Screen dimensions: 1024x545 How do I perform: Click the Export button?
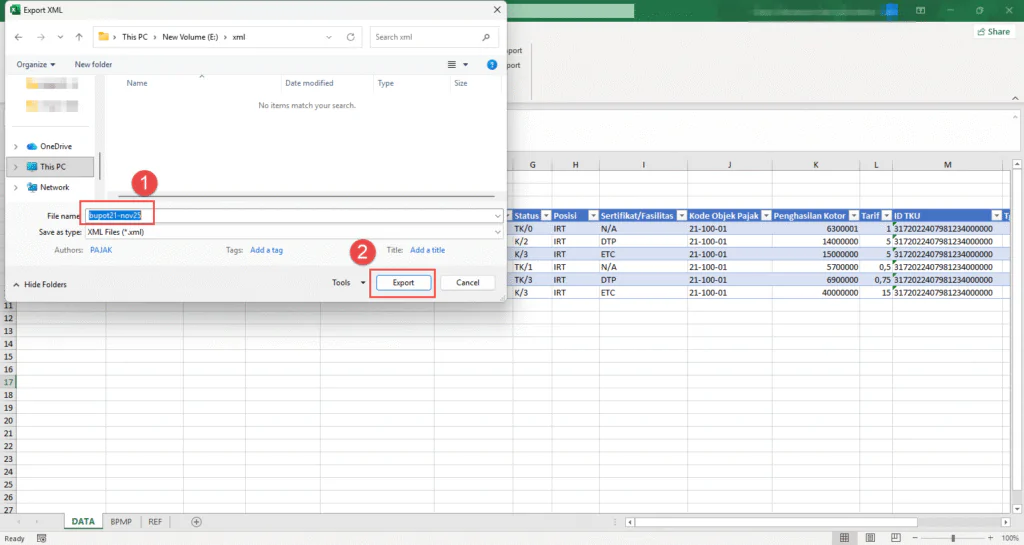pyautogui.click(x=403, y=283)
